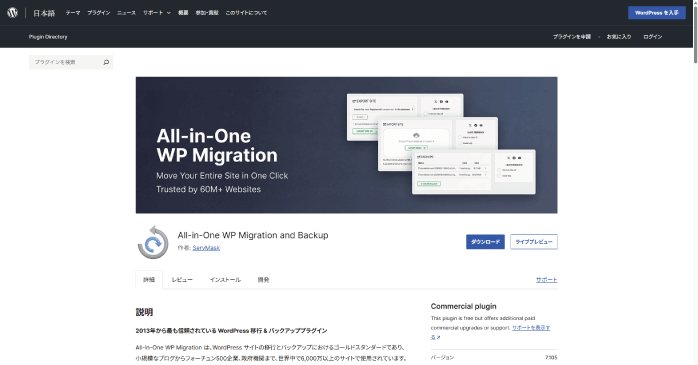The height and width of the screenshot is (365, 698).
Task: Open the お気に入り link
Action: [x=619, y=37]
